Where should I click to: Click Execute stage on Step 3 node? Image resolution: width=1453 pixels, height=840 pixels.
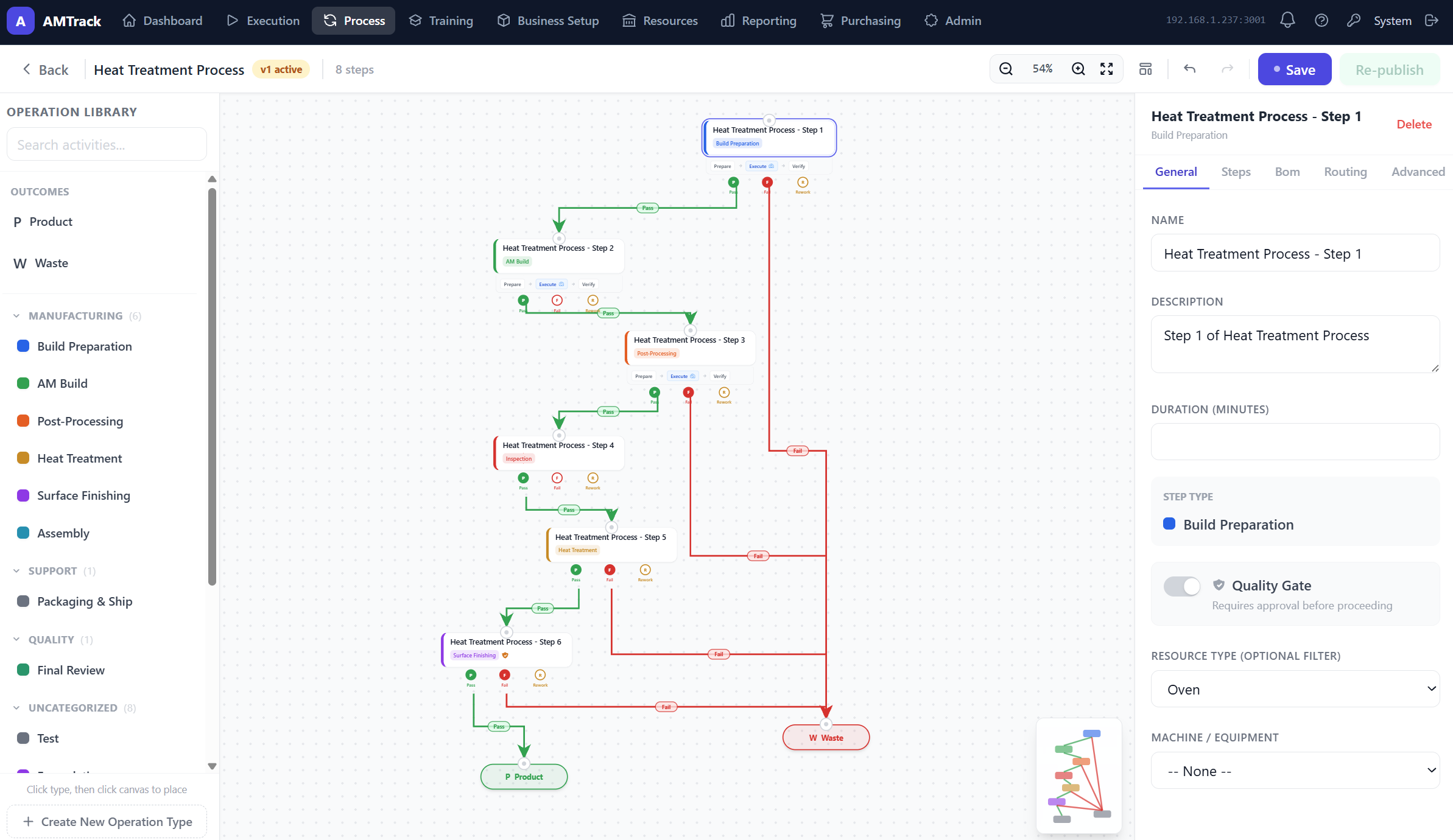[x=683, y=376]
